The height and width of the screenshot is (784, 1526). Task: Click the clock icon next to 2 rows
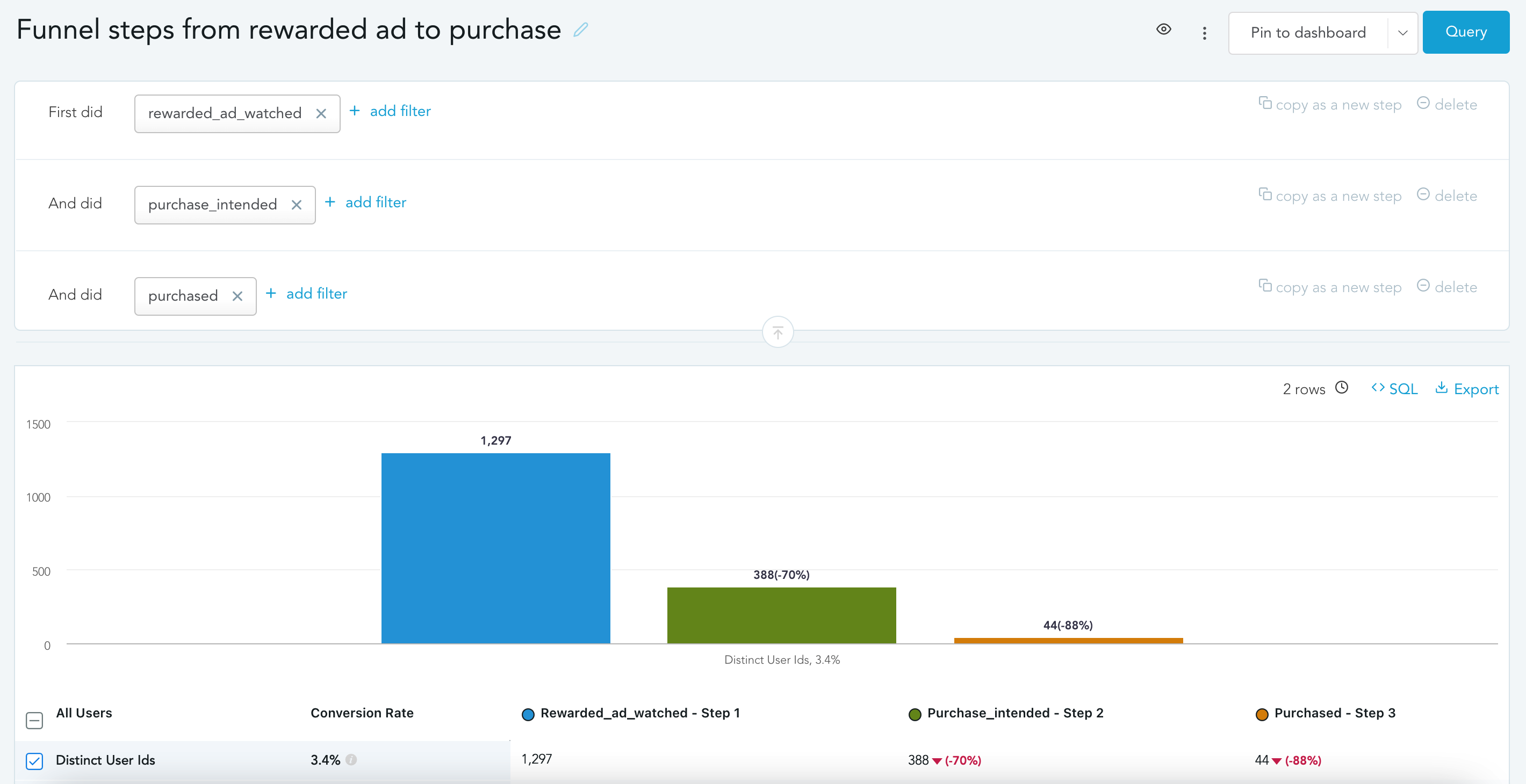pyautogui.click(x=1342, y=387)
